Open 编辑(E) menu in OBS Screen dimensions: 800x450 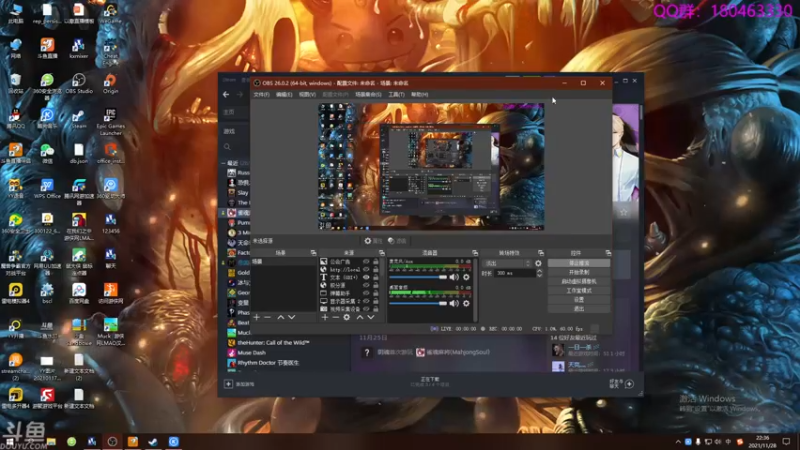[x=284, y=94]
